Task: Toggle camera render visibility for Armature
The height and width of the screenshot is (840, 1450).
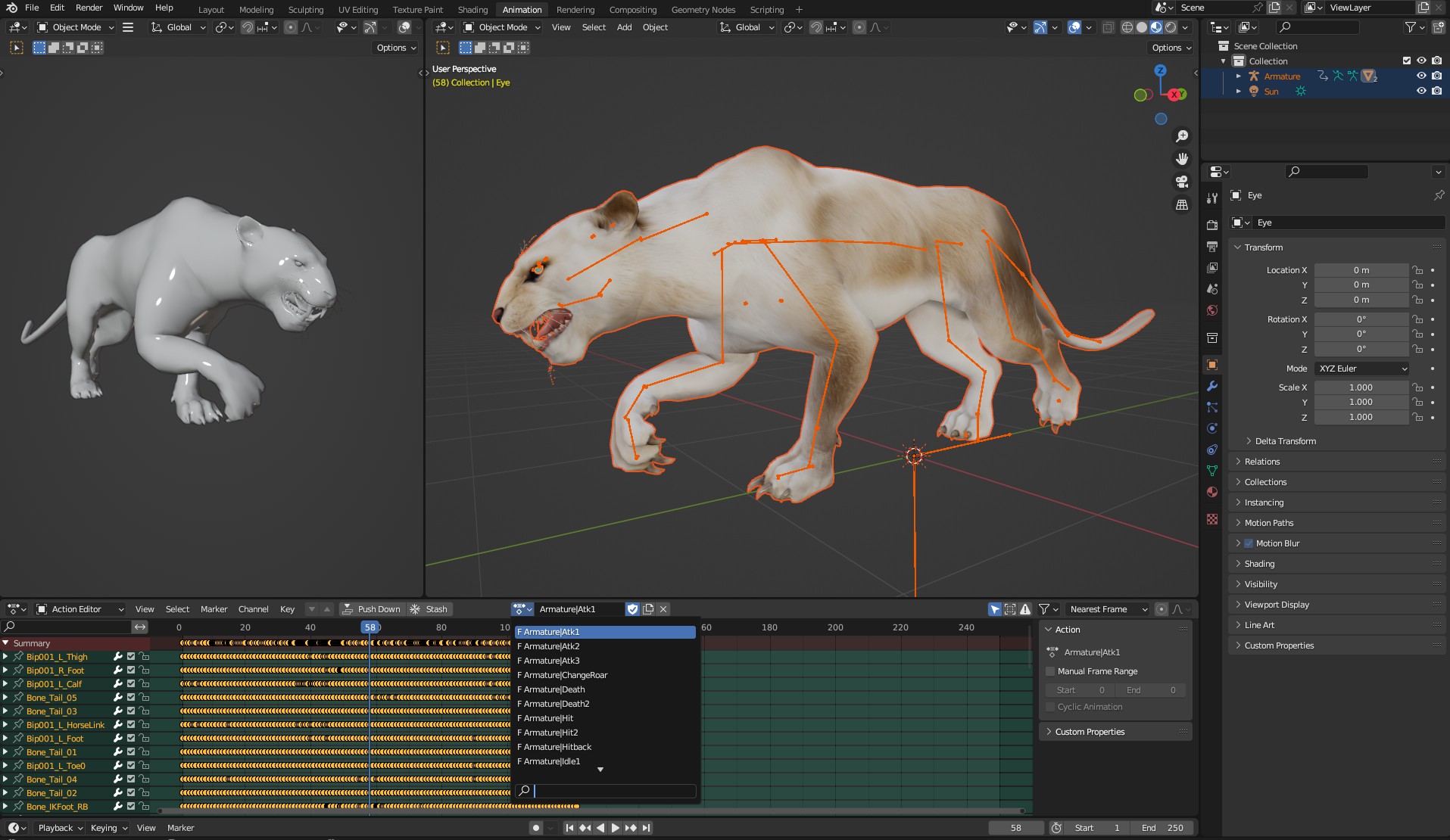Action: (1436, 76)
